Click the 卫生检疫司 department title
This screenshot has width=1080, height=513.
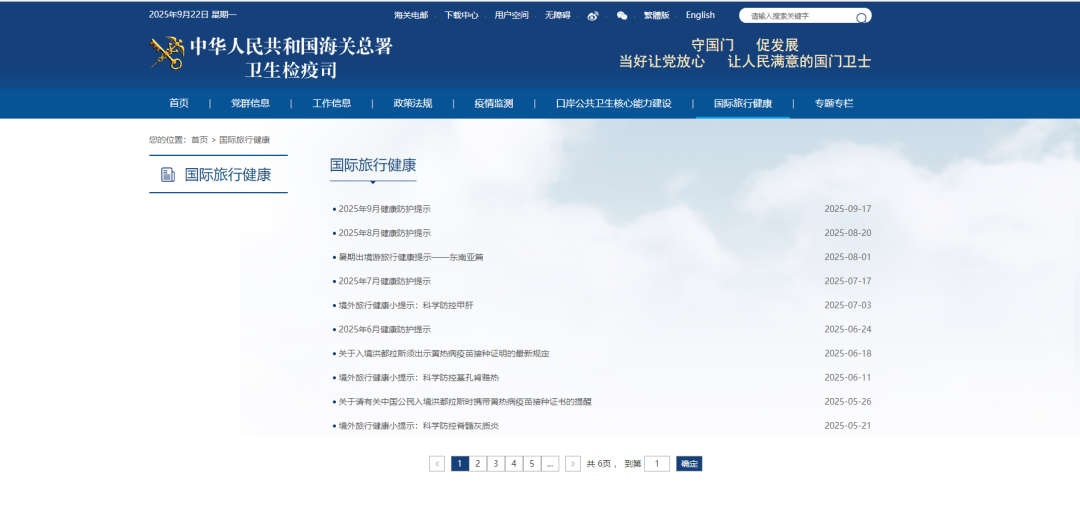click(x=291, y=70)
